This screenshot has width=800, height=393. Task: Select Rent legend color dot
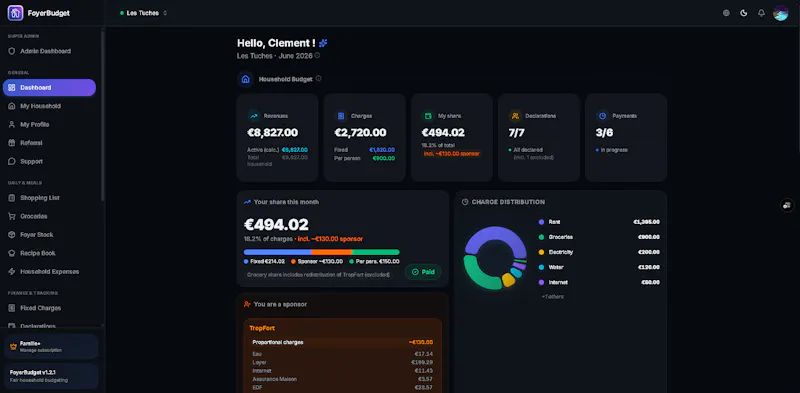[x=541, y=222]
